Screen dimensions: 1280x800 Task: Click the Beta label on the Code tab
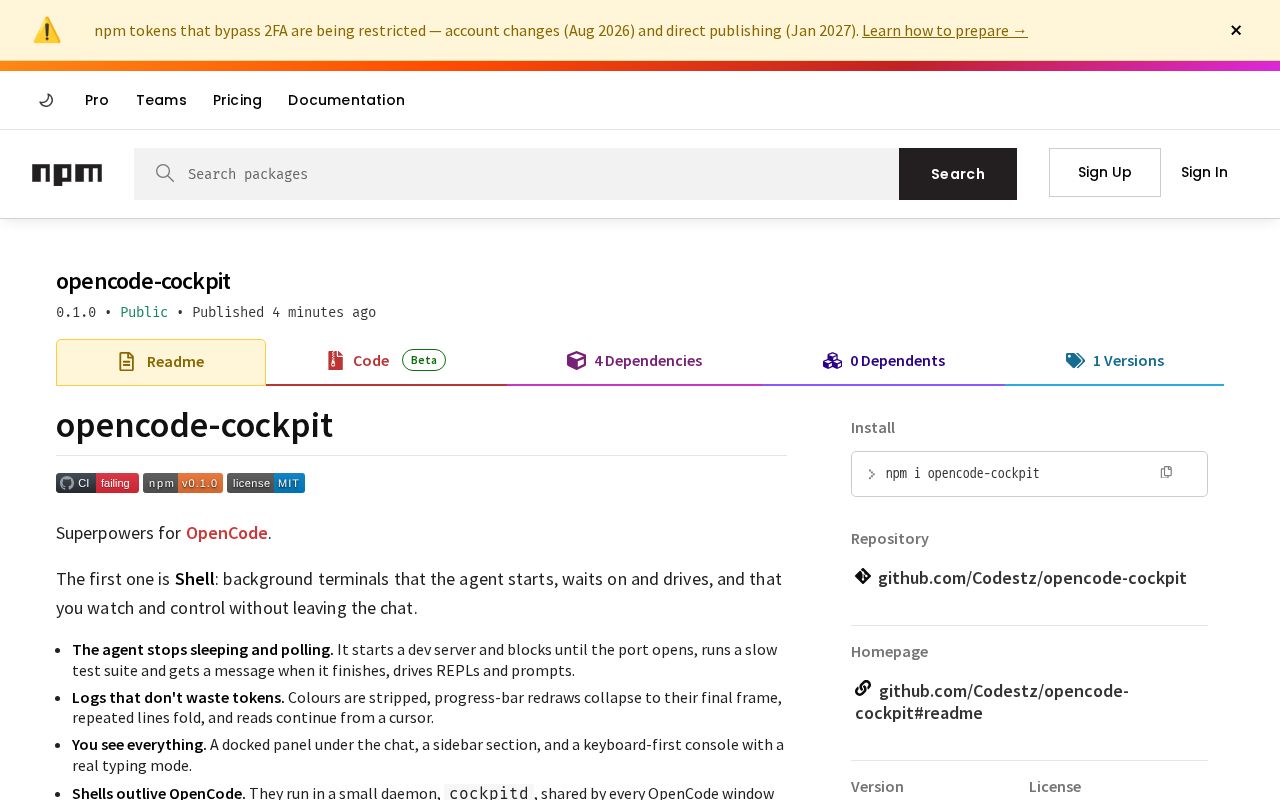tap(424, 360)
